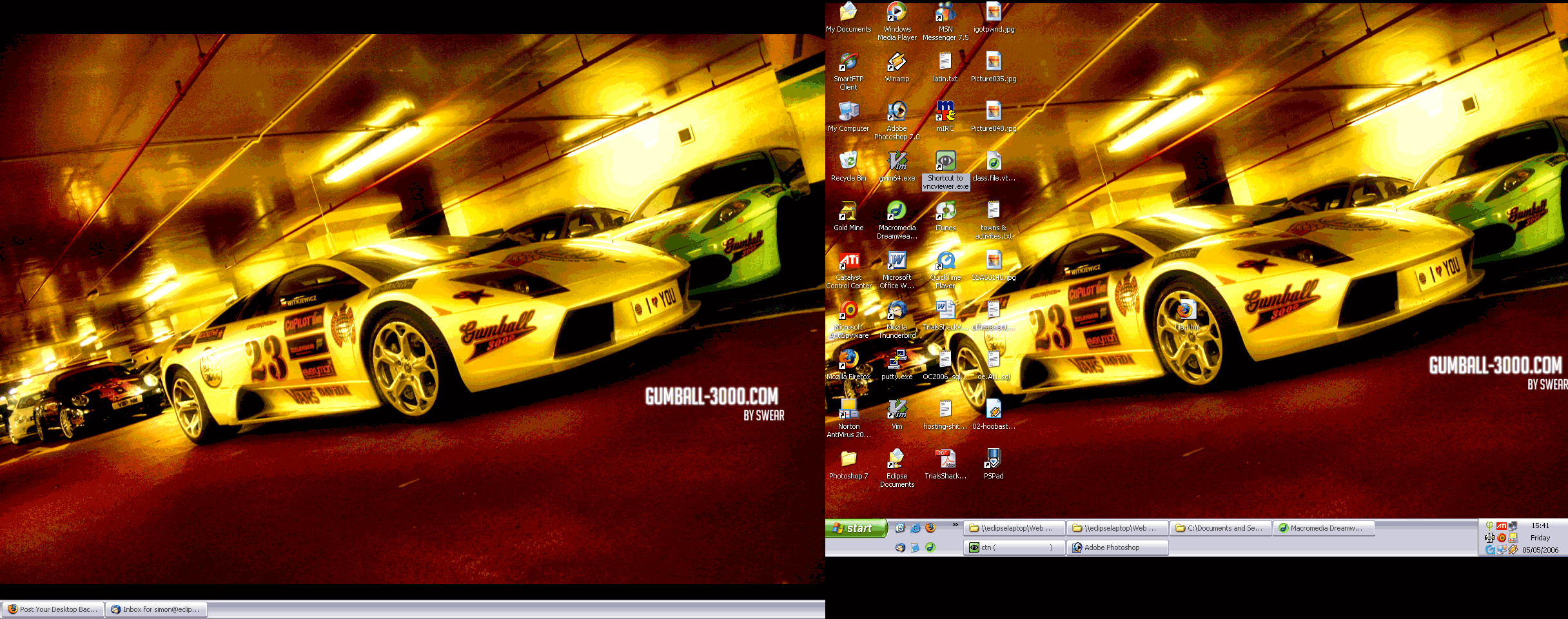The width and height of the screenshot is (1568, 619).
Task: Open the My Computer desktop icon
Action: [x=848, y=117]
